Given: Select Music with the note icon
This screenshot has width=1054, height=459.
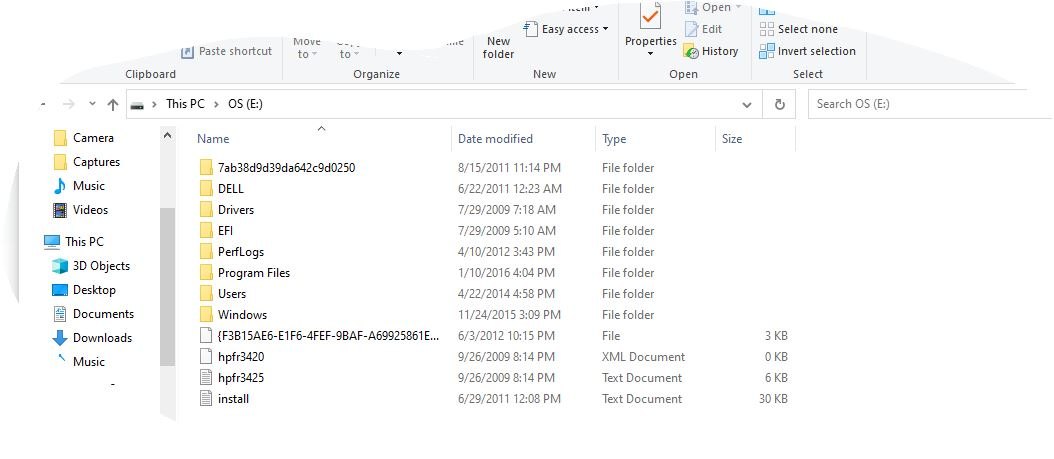Looking at the screenshot, I should [x=79, y=185].
